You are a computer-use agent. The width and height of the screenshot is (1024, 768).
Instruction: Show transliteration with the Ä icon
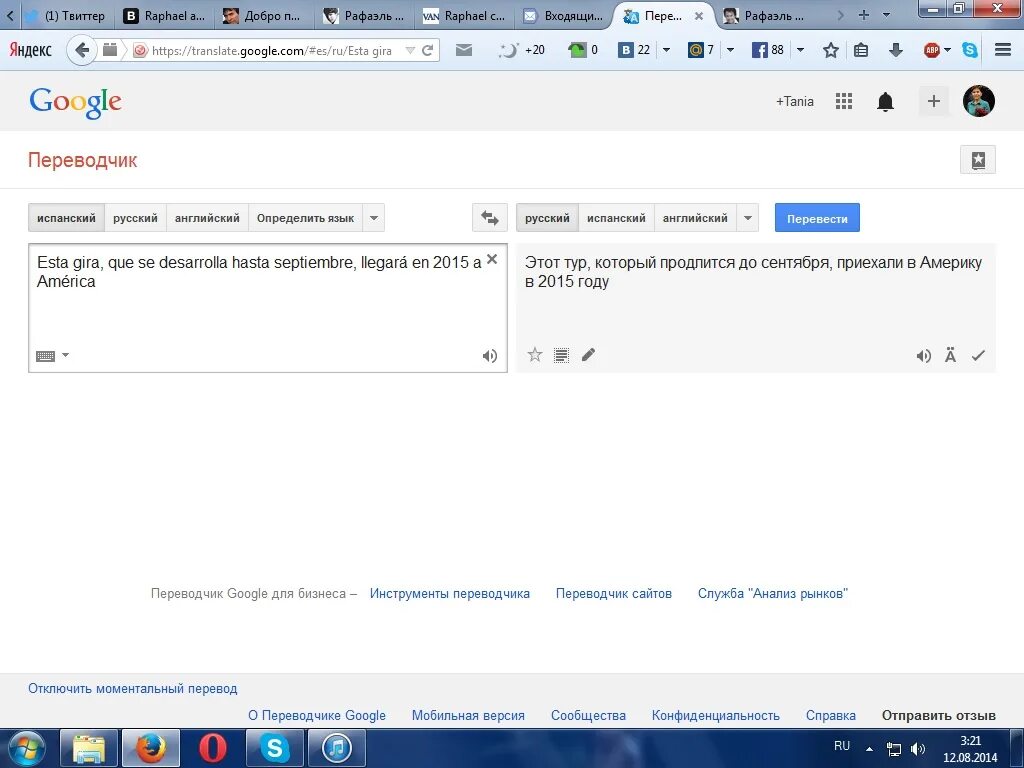tap(950, 355)
